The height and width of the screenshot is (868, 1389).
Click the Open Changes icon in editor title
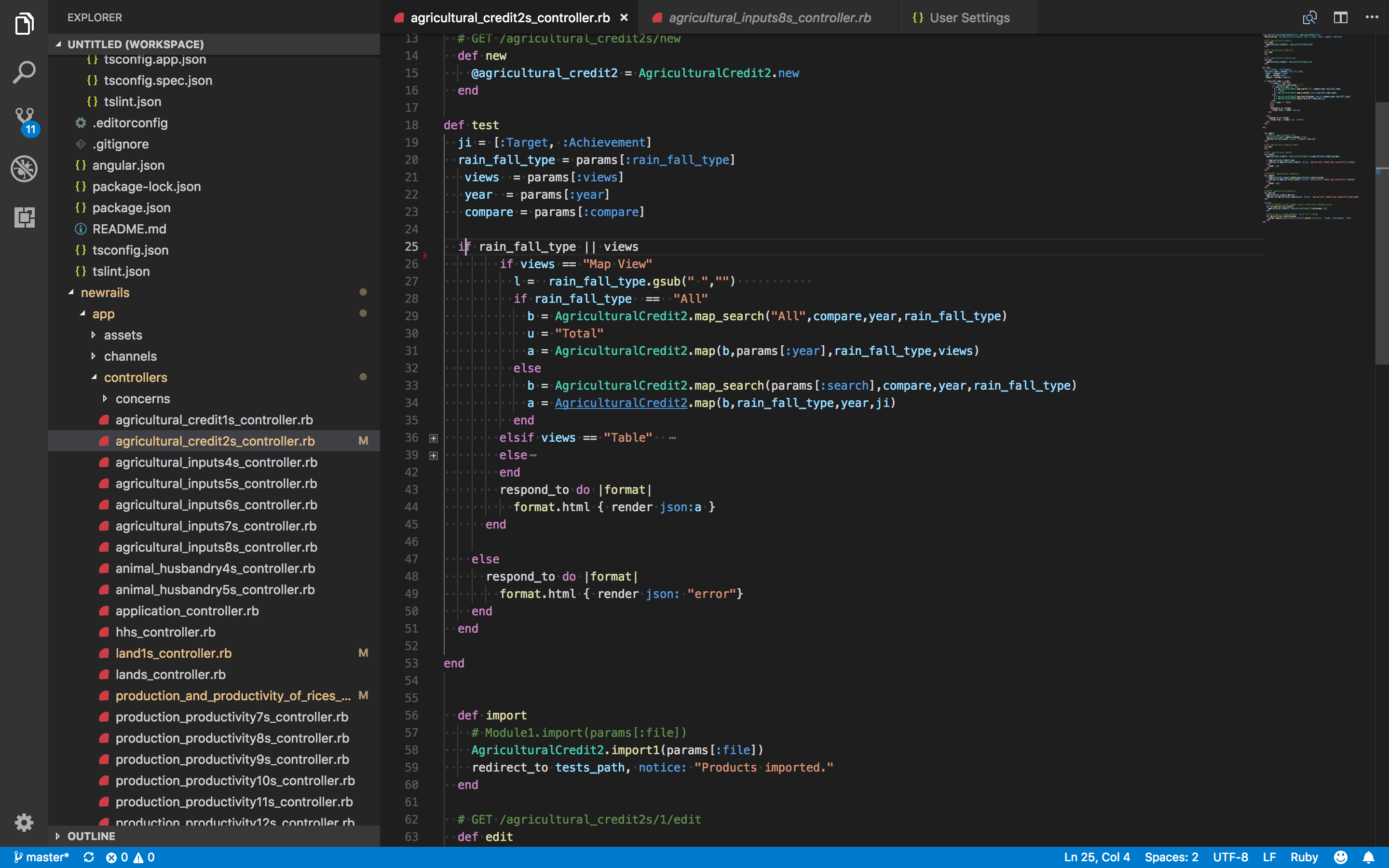(x=1309, y=18)
